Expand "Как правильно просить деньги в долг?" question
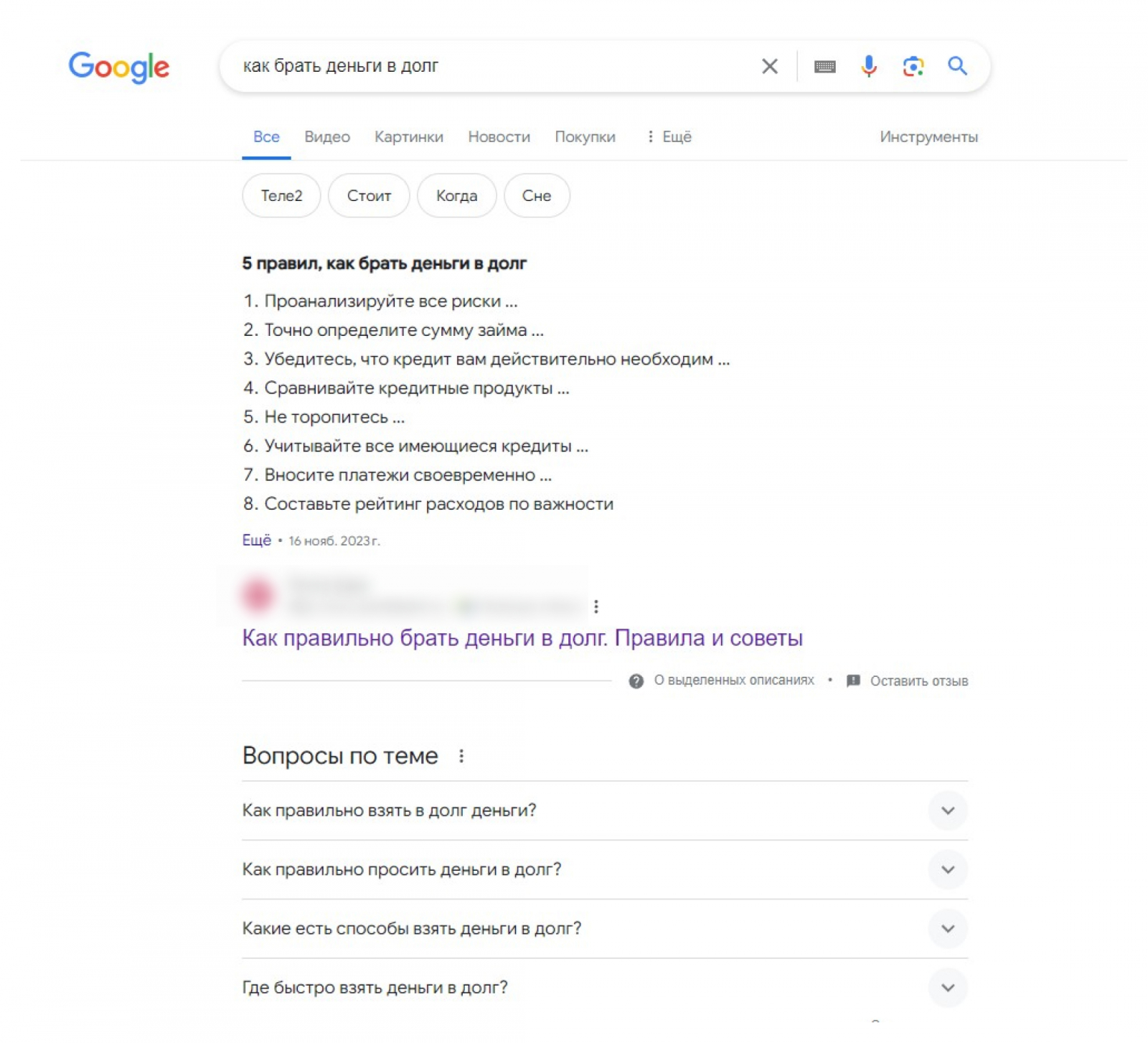Image resolution: width=1148 pixels, height=1043 pixels. (947, 869)
